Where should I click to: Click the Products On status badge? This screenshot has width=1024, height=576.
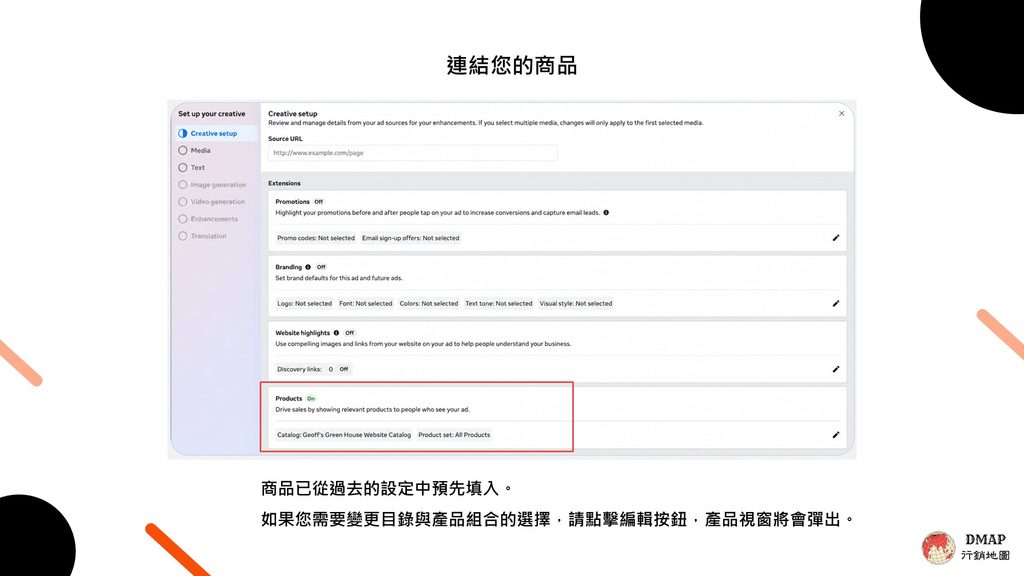click(311, 398)
